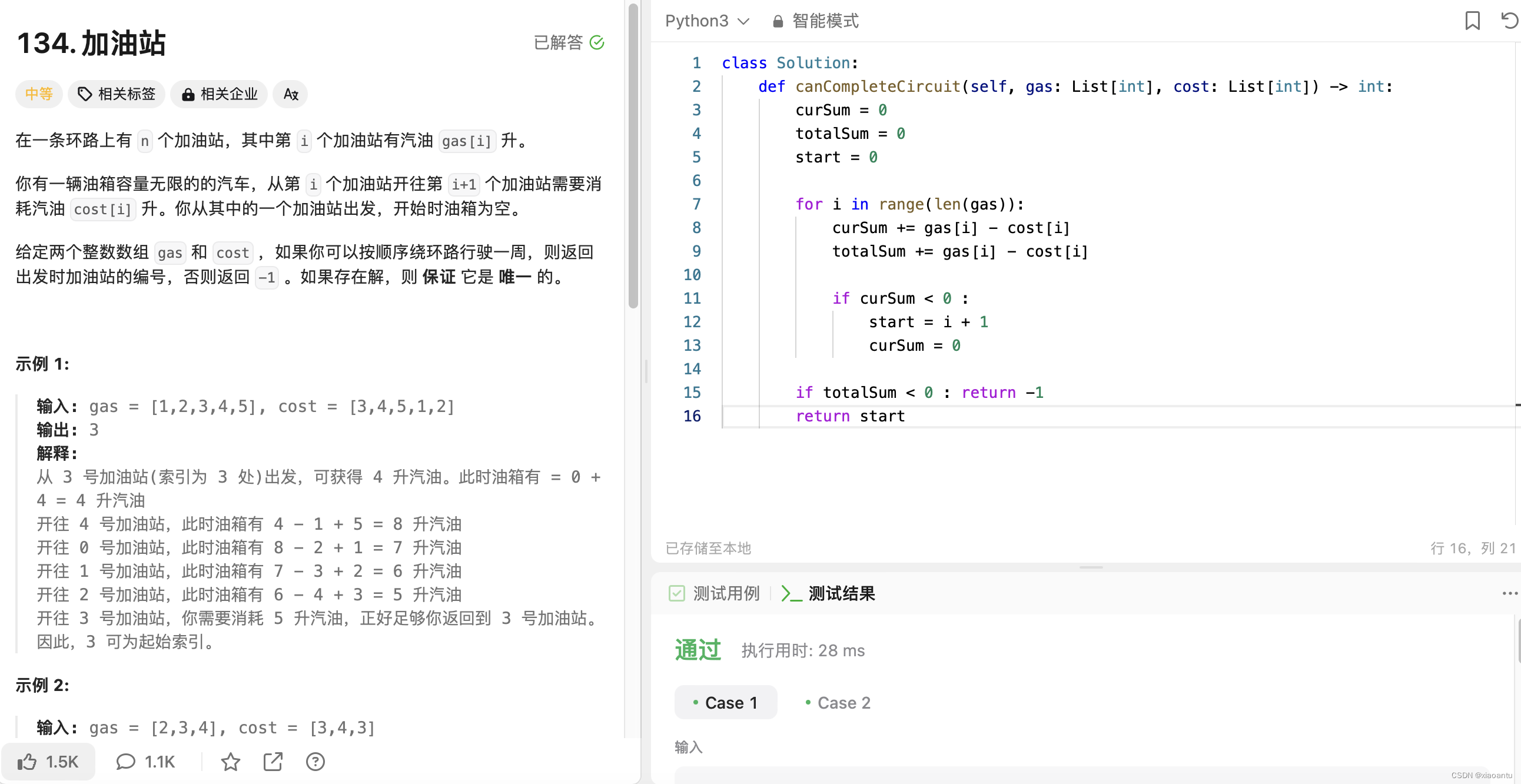Switch to the 测试用例 tab
Screen dimensions: 1521x784
714,593
